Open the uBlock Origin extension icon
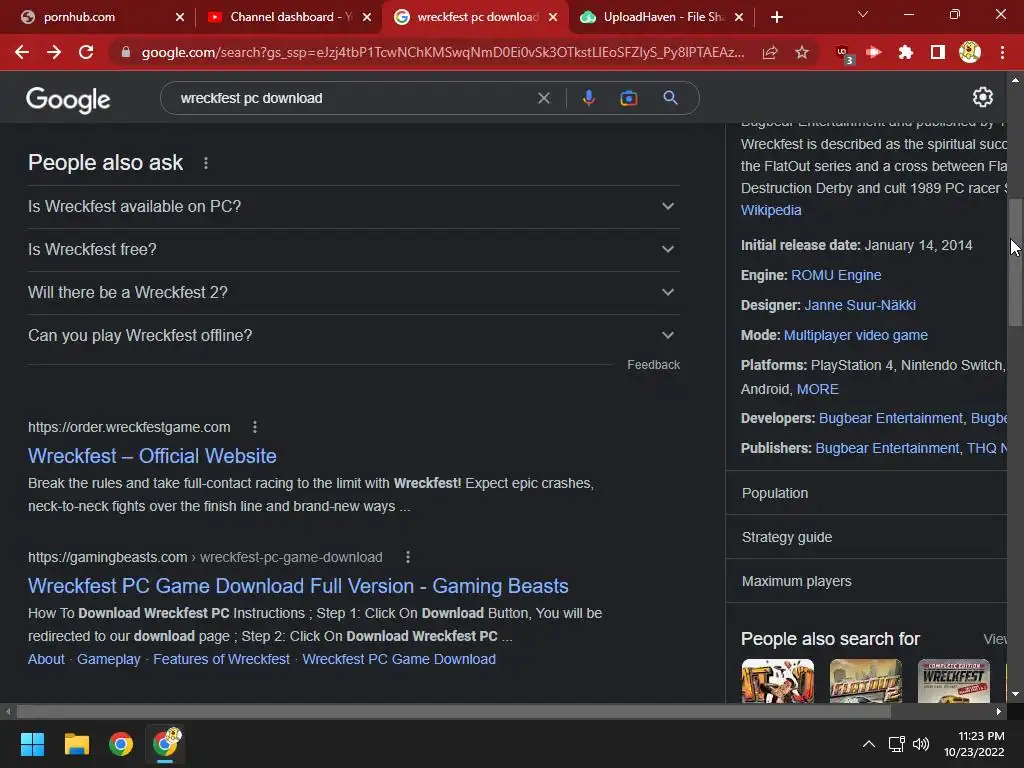The width and height of the screenshot is (1024, 768). (x=844, y=54)
